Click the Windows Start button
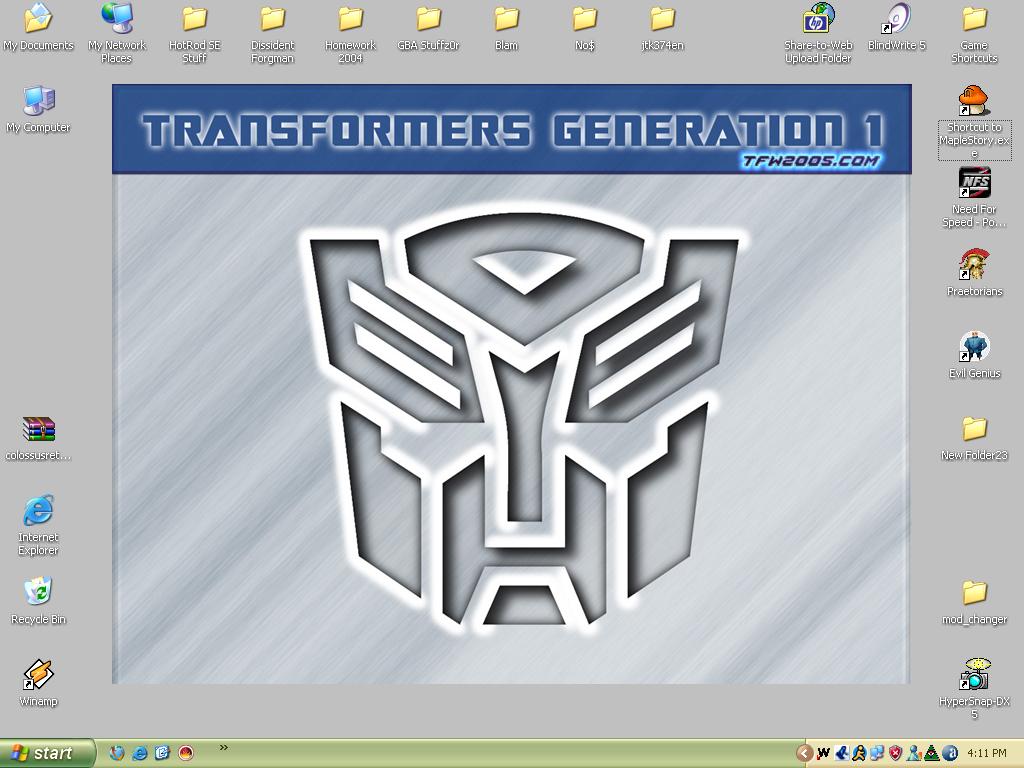 pos(47,753)
